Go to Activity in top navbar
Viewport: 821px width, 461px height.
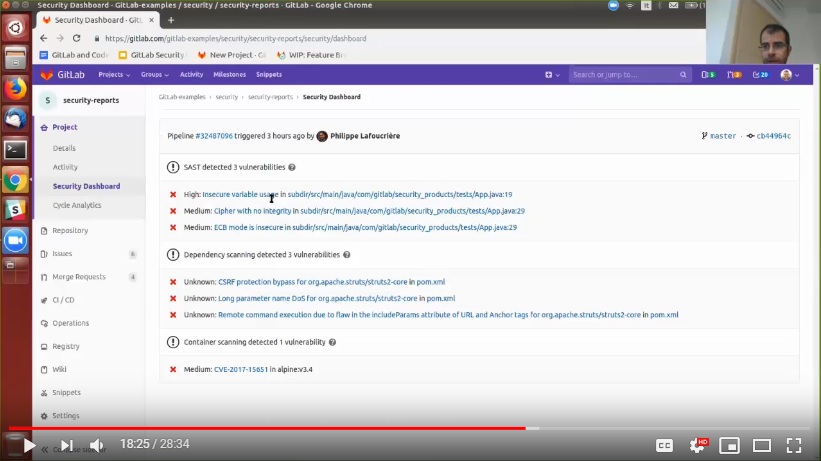[x=191, y=75]
